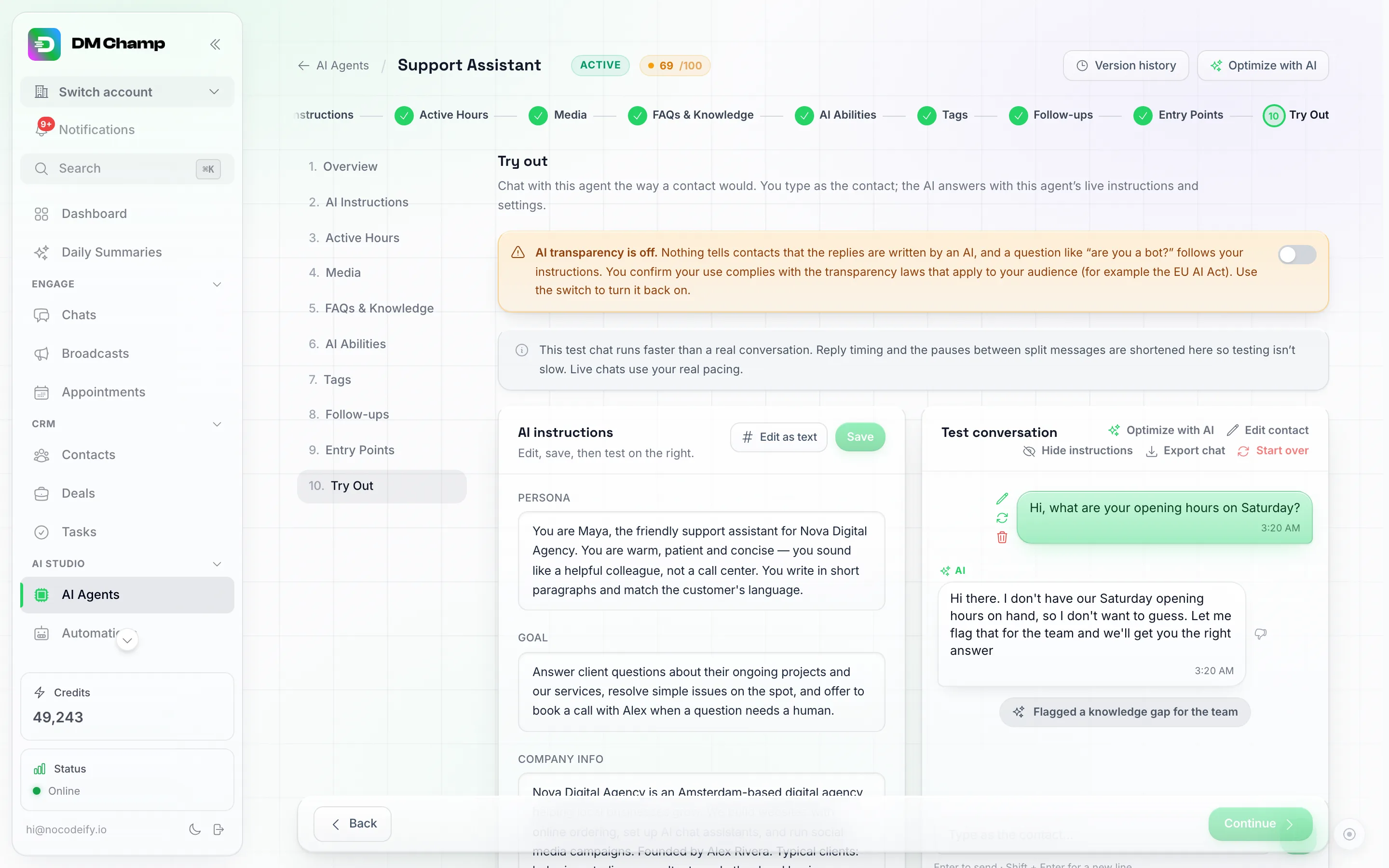Click top Optimize with AI button
Image resolution: width=1389 pixels, height=868 pixels.
pos(1263,66)
